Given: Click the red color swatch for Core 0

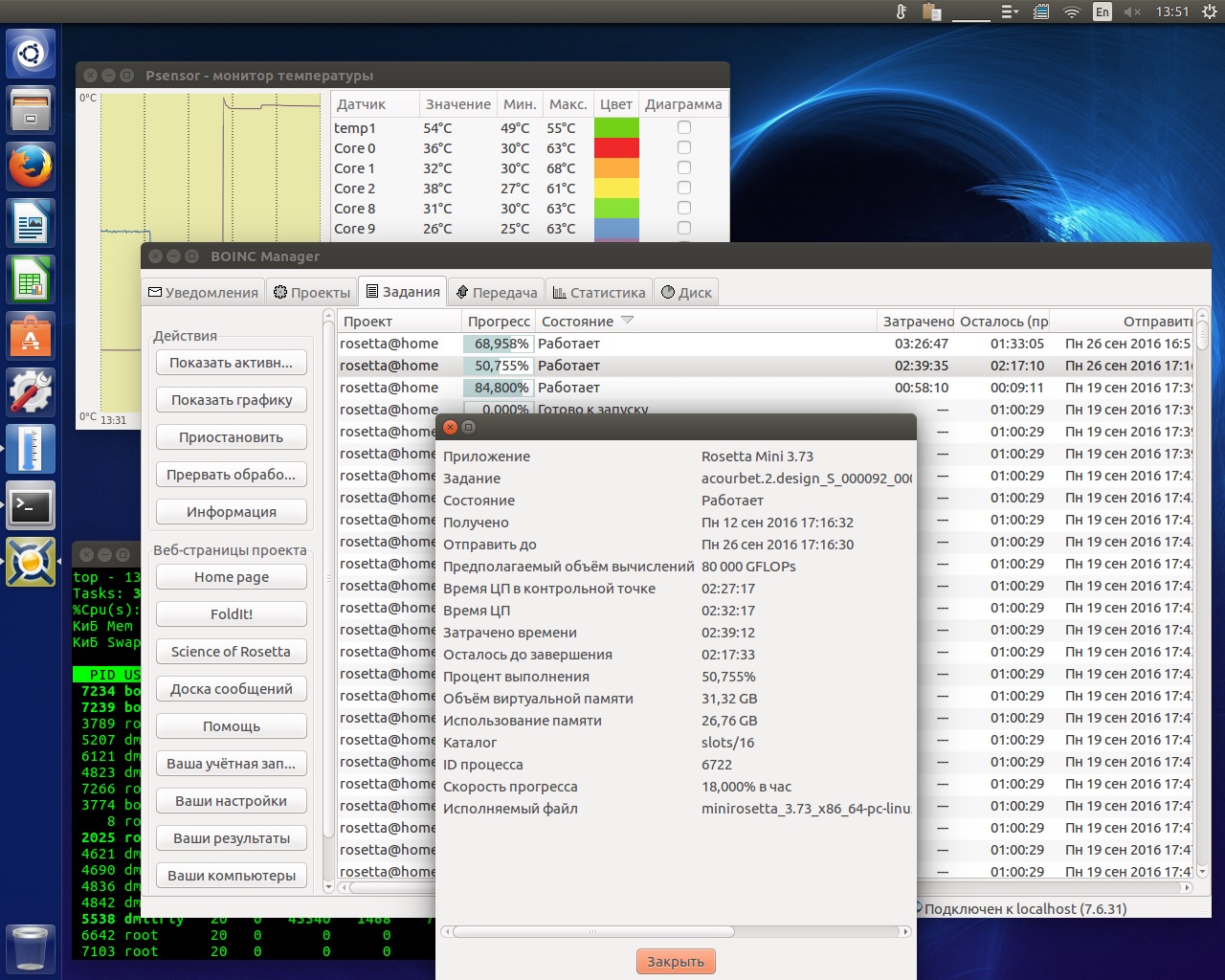Looking at the screenshot, I should (x=616, y=147).
